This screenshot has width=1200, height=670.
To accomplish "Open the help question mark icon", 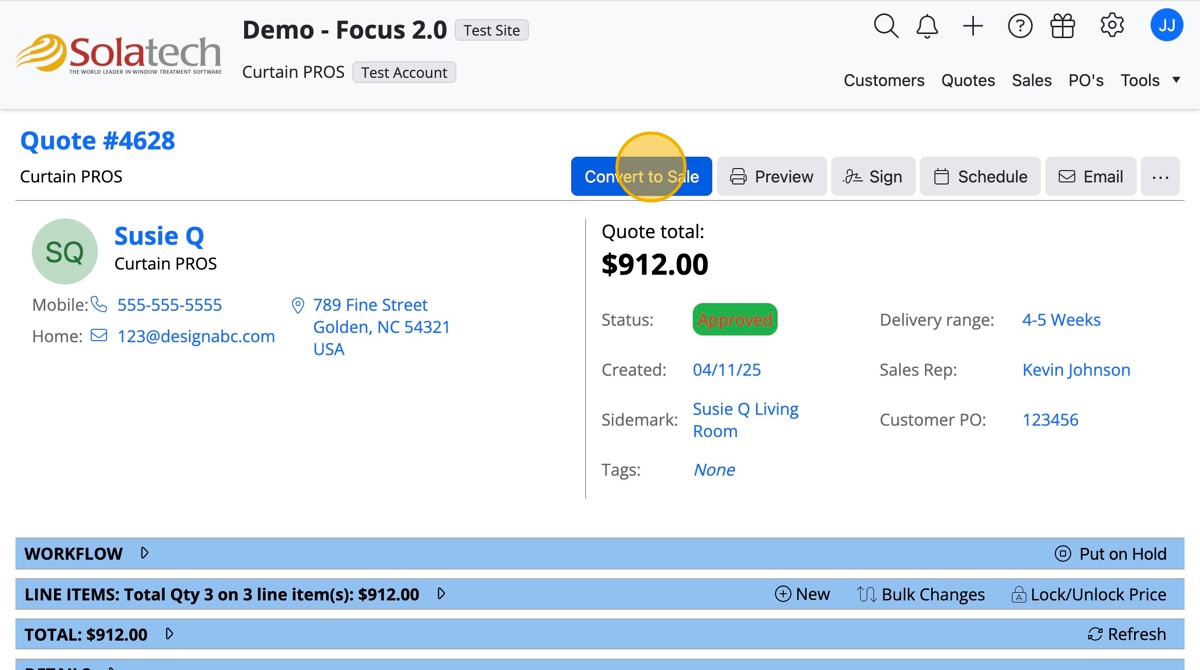I will (1020, 27).
